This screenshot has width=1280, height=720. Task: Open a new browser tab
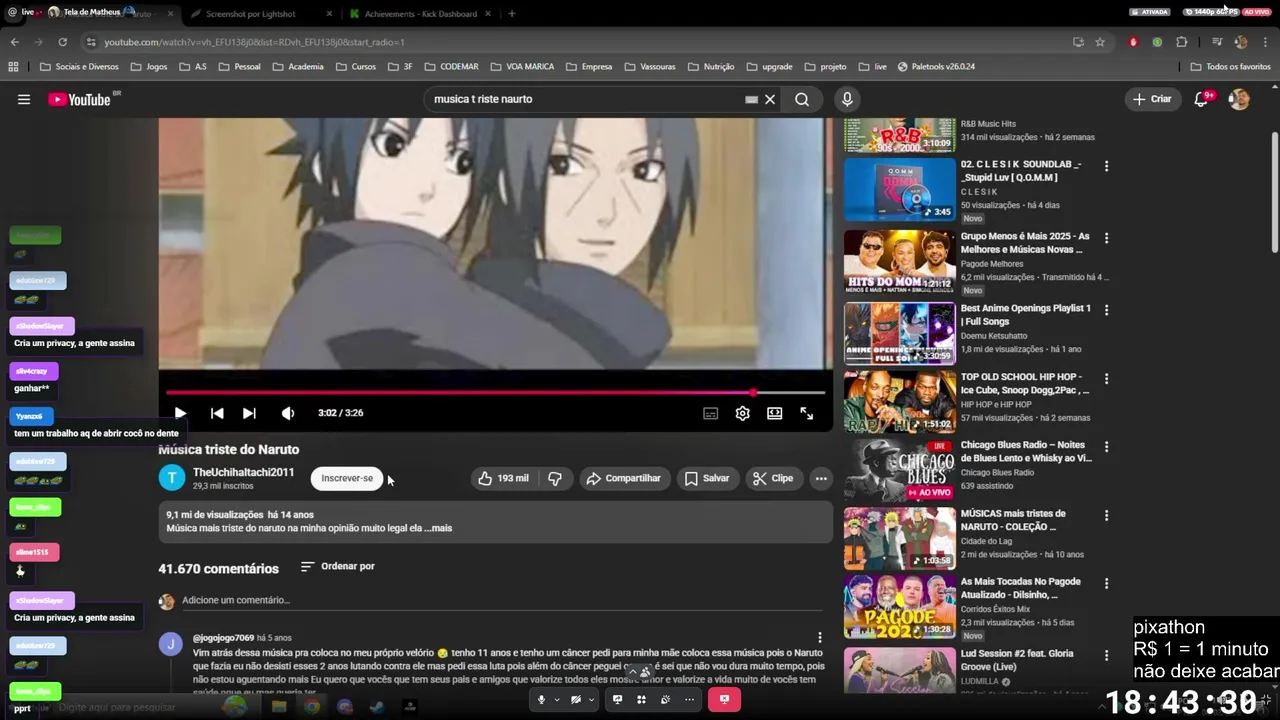[511, 14]
